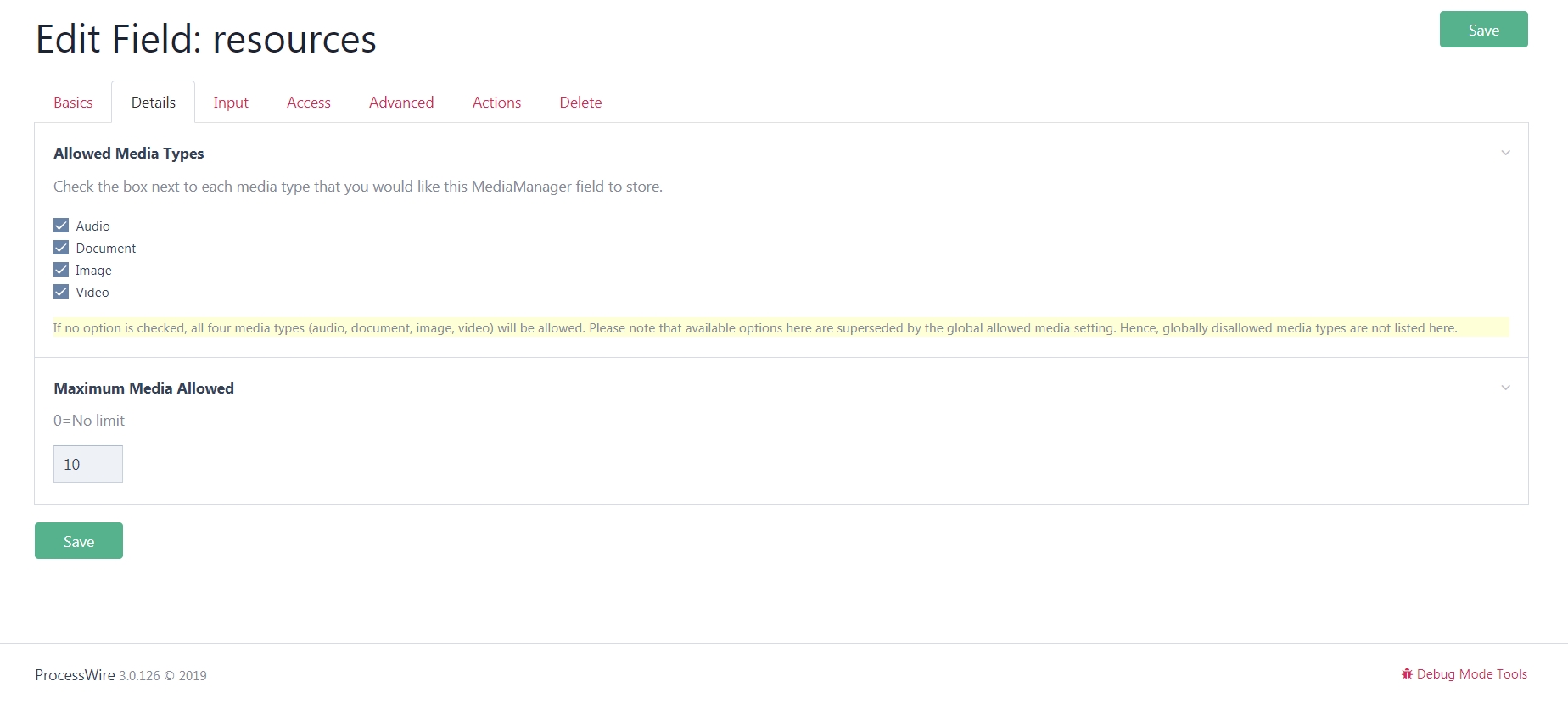Focus the Maximum Media Allowed number field
1568x715 pixels.
[x=88, y=464]
